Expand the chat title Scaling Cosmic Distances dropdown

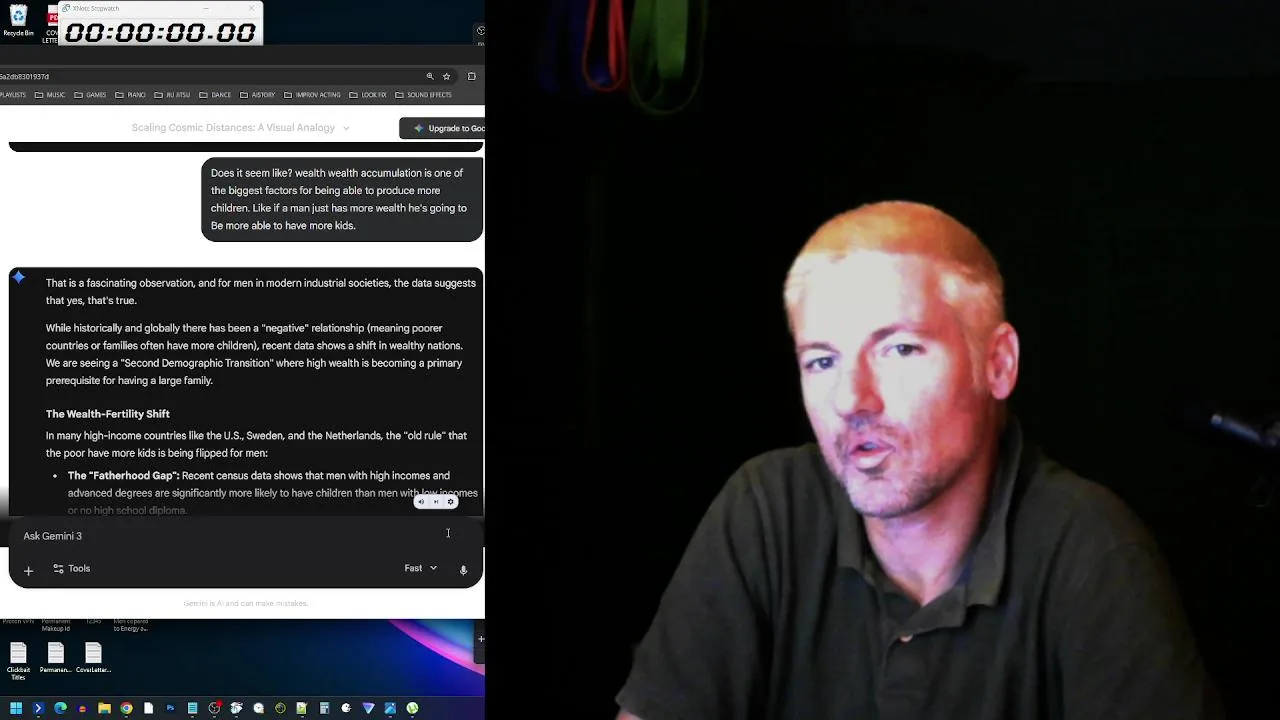[346, 128]
